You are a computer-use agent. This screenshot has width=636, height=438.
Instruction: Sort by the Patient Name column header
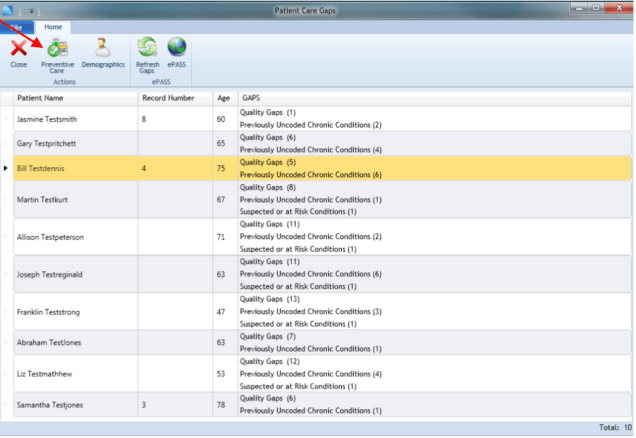pos(74,98)
